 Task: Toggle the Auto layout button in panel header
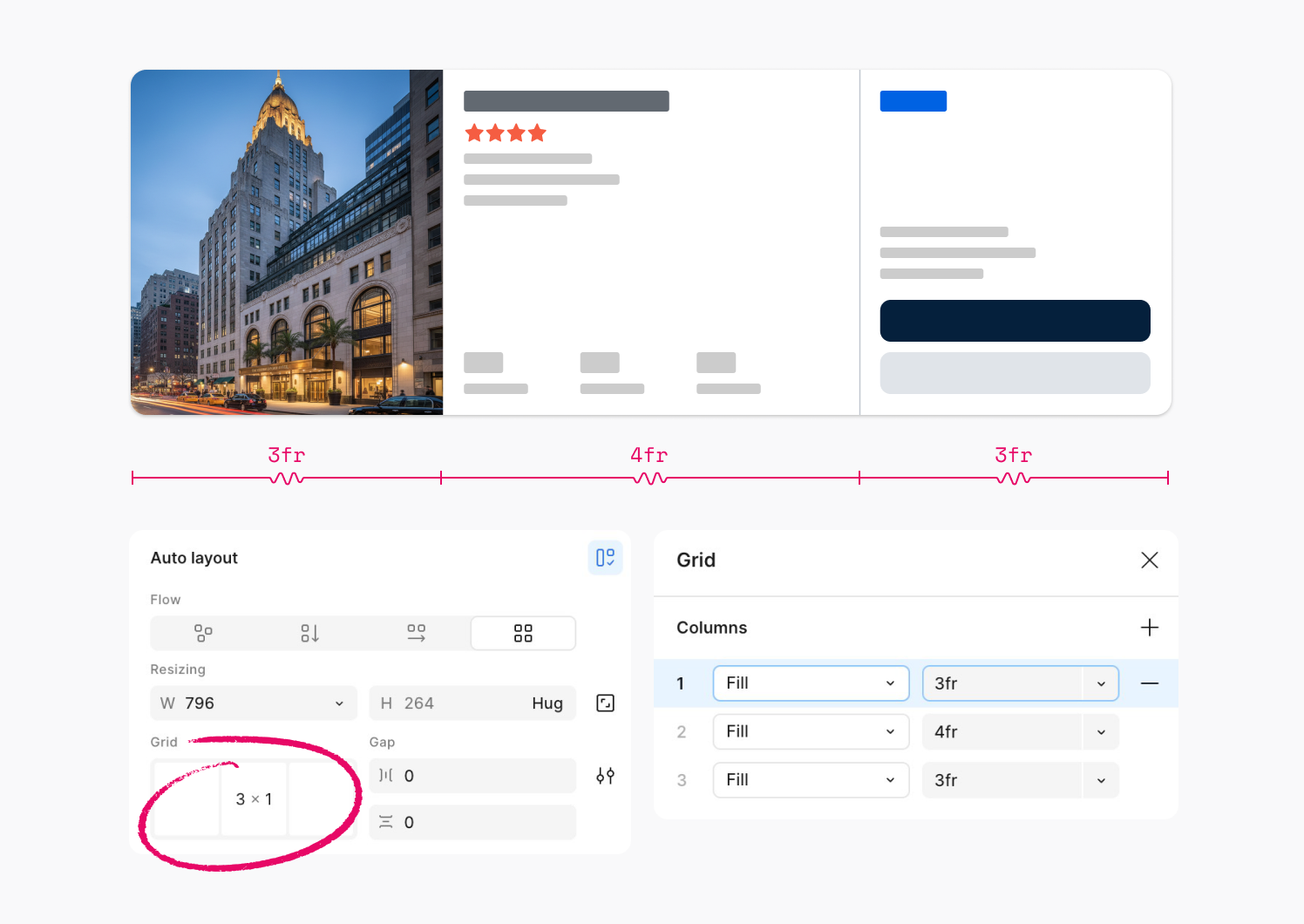[x=605, y=558]
